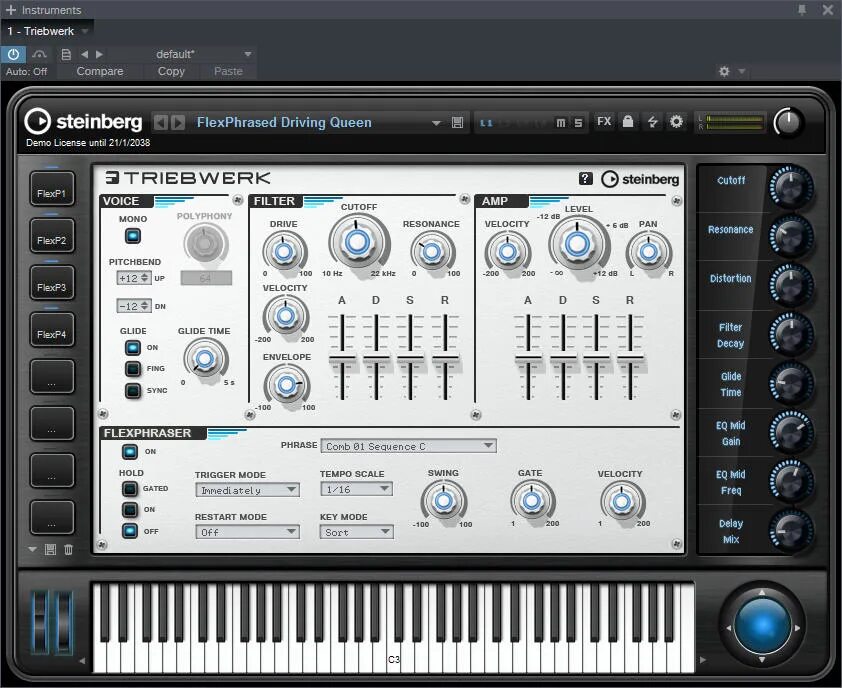Mute the instrument with m button
The height and width of the screenshot is (688, 842).
coord(561,123)
